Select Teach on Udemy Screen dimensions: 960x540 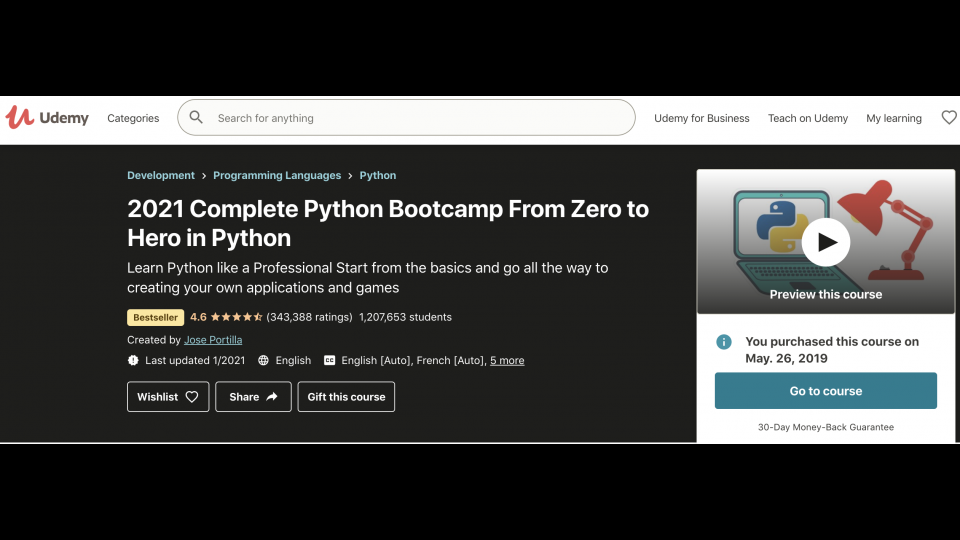(x=807, y=118)
